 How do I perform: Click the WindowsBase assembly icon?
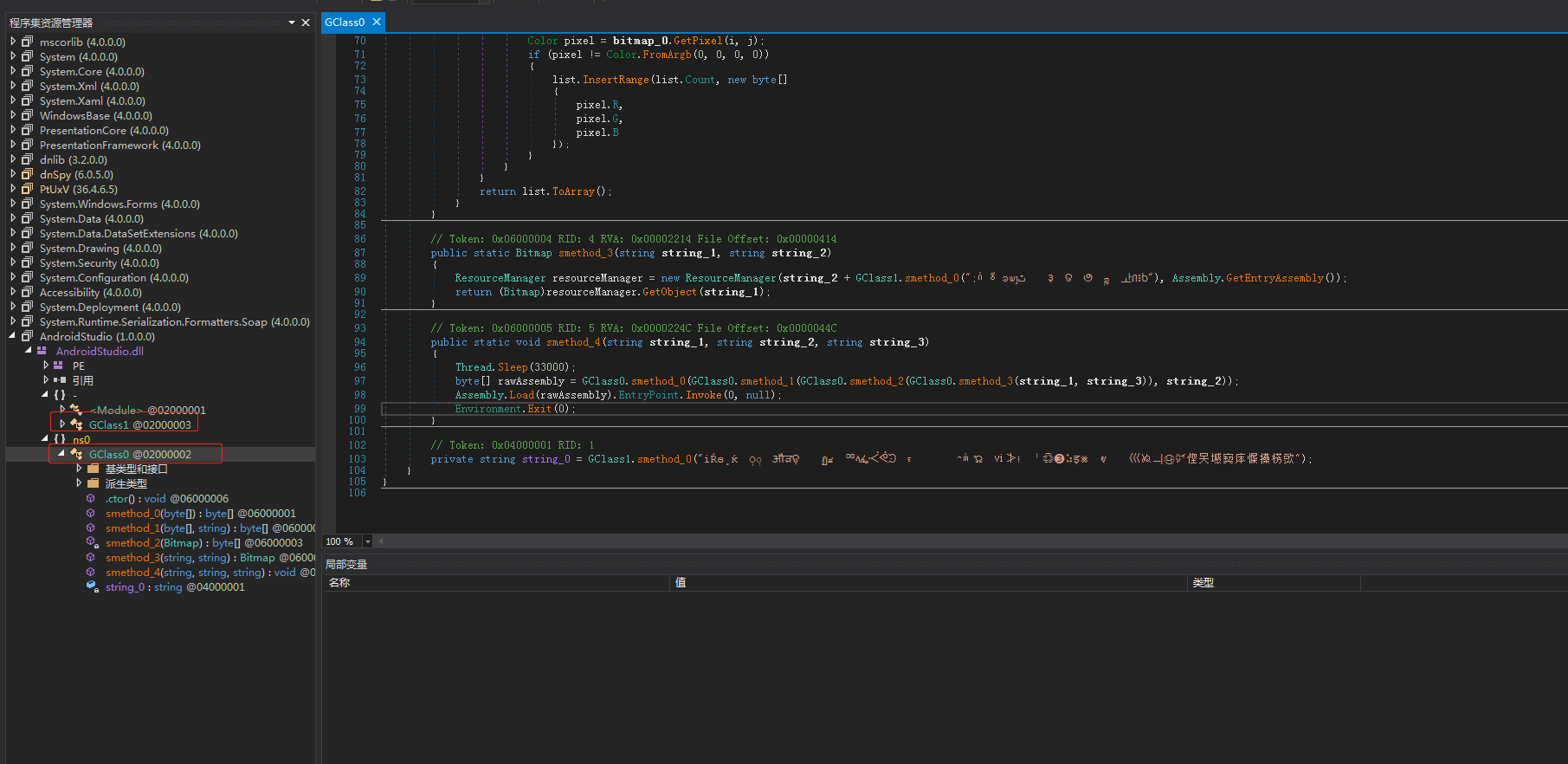(x=27, y=115)
